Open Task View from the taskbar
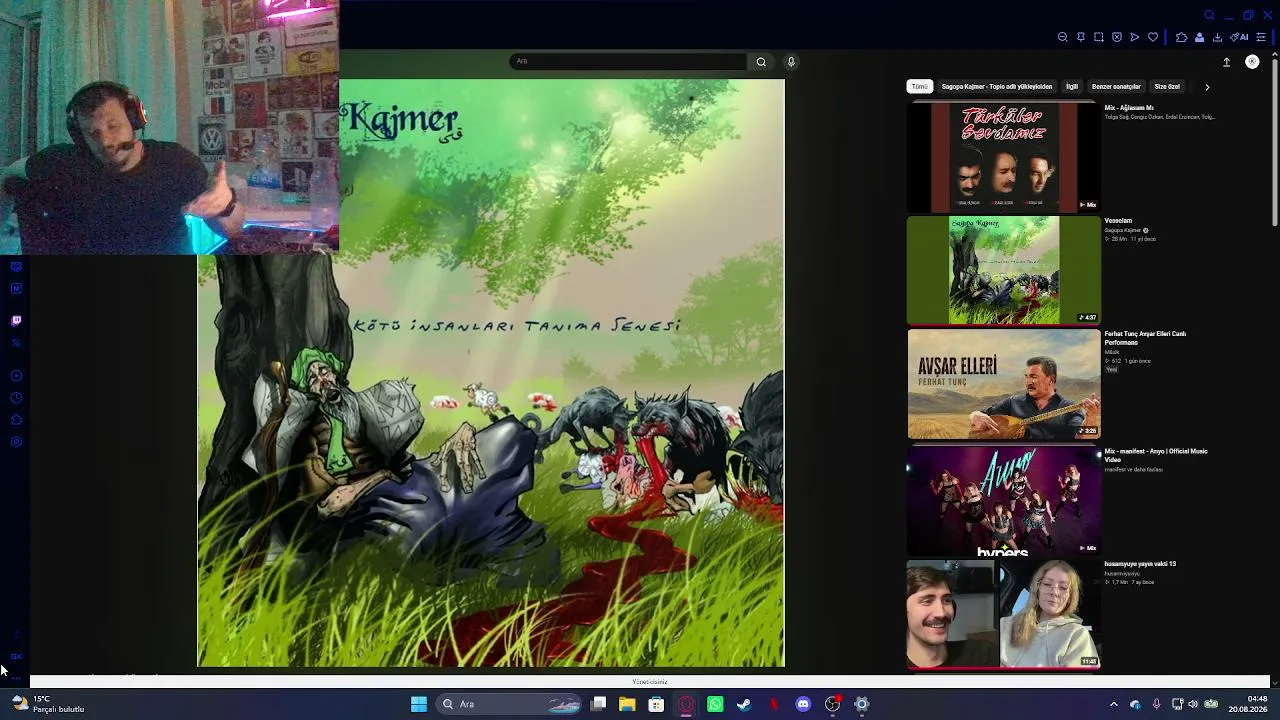This screenshot has width=1280, height=720. pyautogui.click(x=598, y=704)
